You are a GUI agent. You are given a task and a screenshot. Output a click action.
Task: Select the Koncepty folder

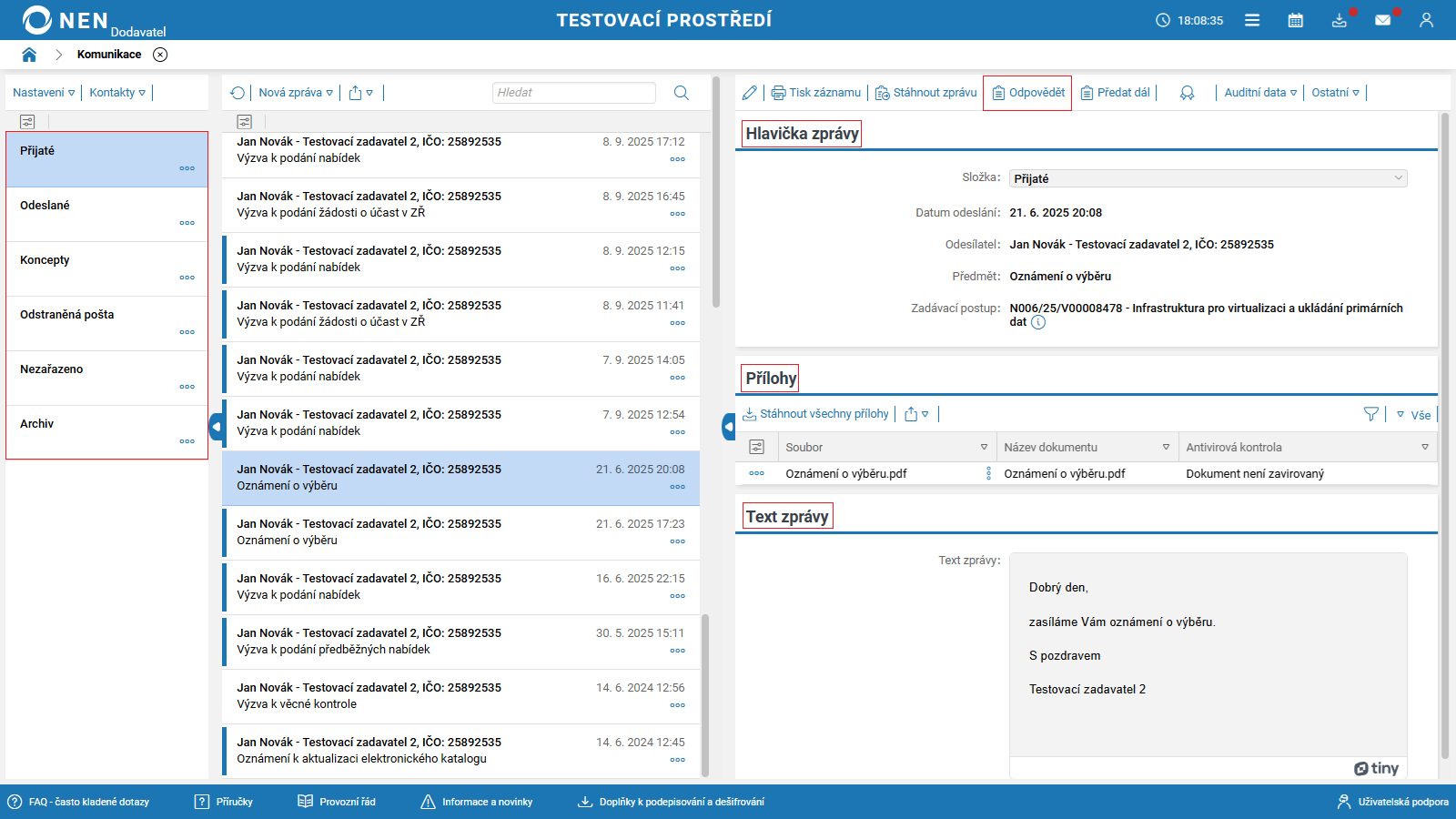point(107,269)
